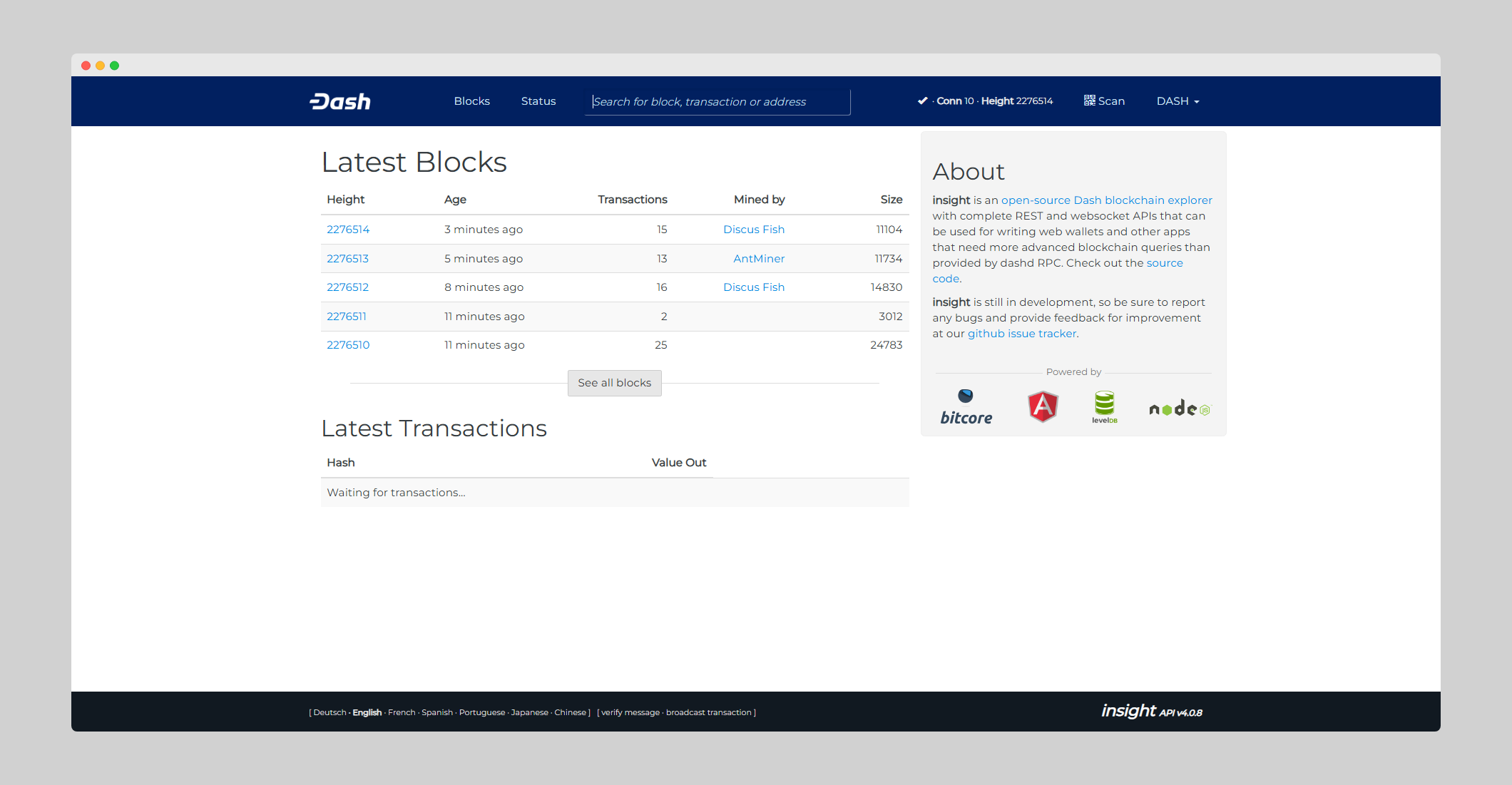
Task: Open the broadcast transaction link
Action: click(x=708, y=712)
